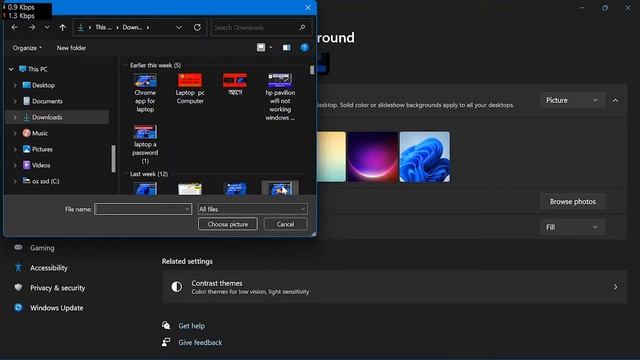The height and width of the screenshot is (360, 640).
Task: Collapse the This PC tree node
Action: point(11,69)
